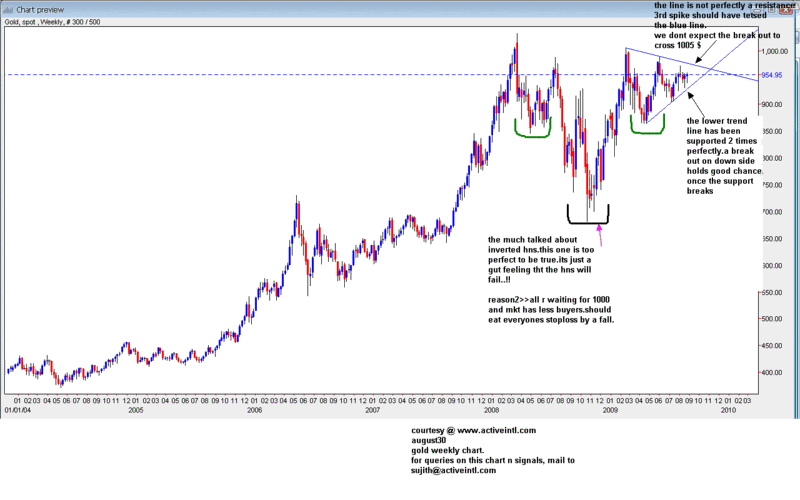Click the 500.00 price axis label

(771, 319)
